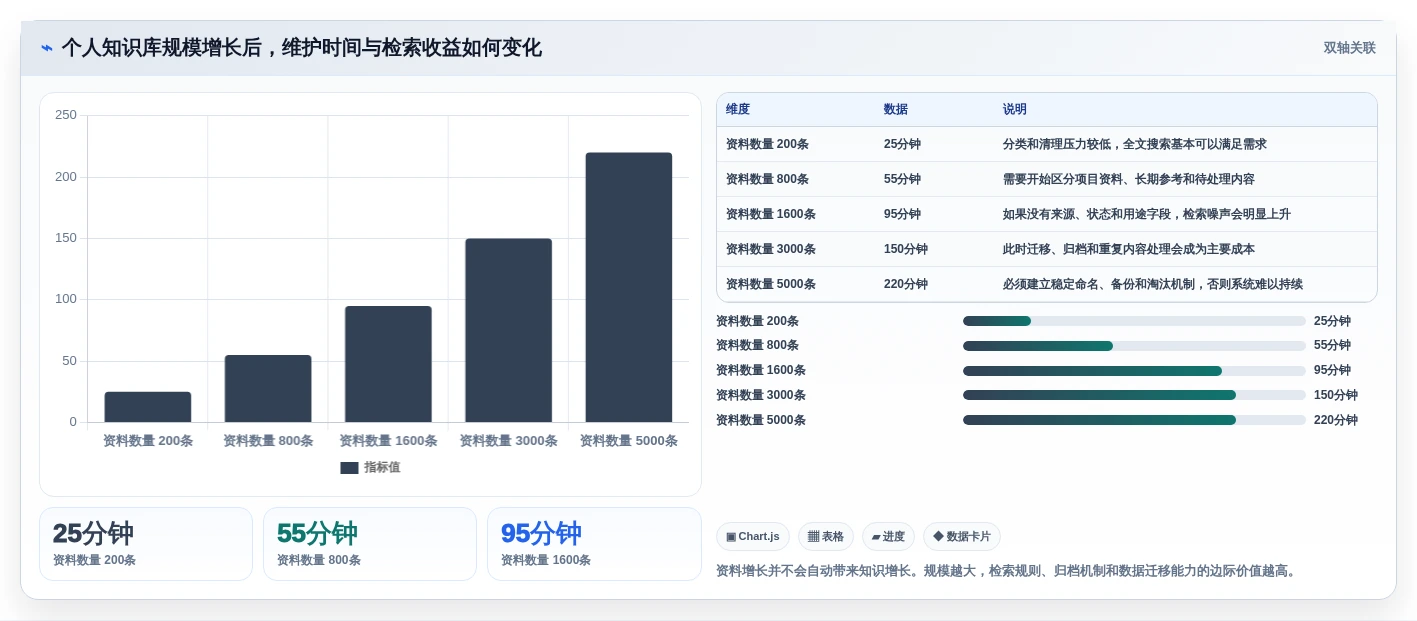Select table cell 150分钟
The height and width of the screenshot is (621, 1417).
[x=906, y=249]
